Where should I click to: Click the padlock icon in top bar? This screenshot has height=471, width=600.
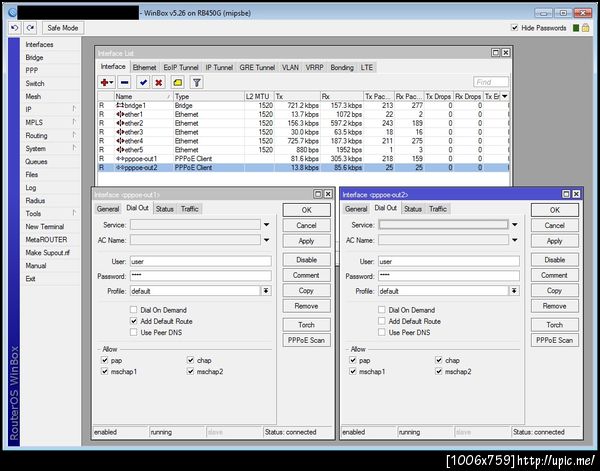(585, 28)
